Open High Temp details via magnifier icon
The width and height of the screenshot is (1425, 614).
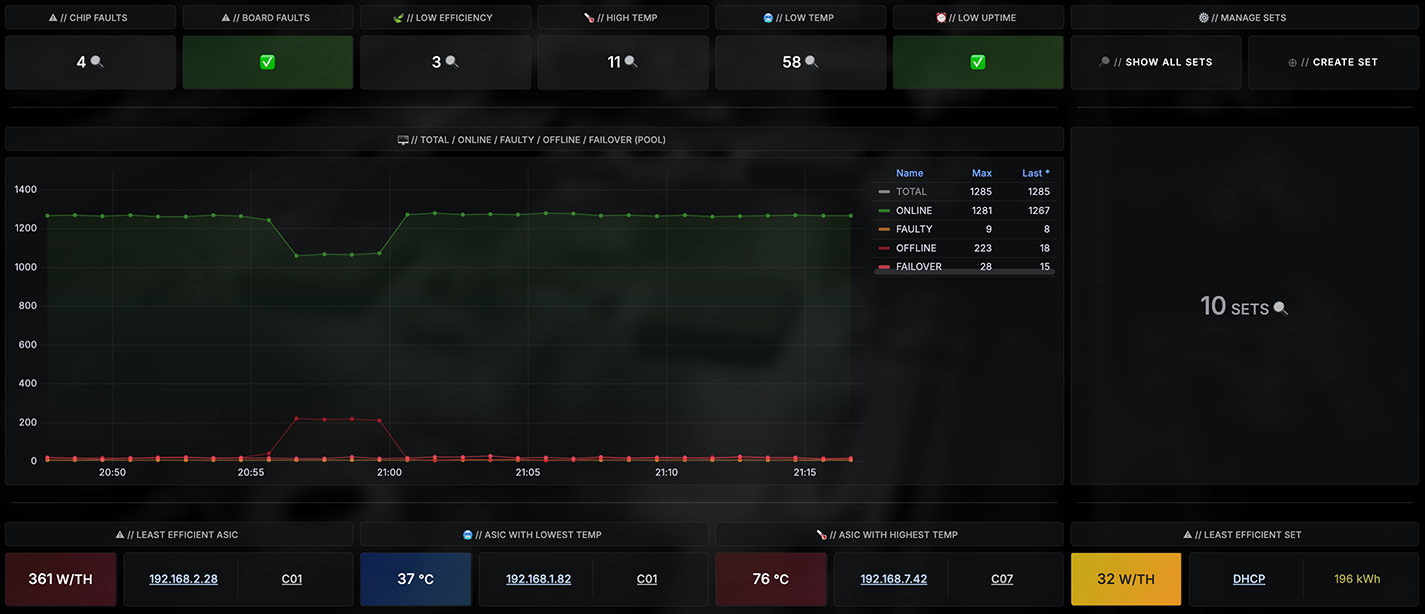[x=630, y=62]
